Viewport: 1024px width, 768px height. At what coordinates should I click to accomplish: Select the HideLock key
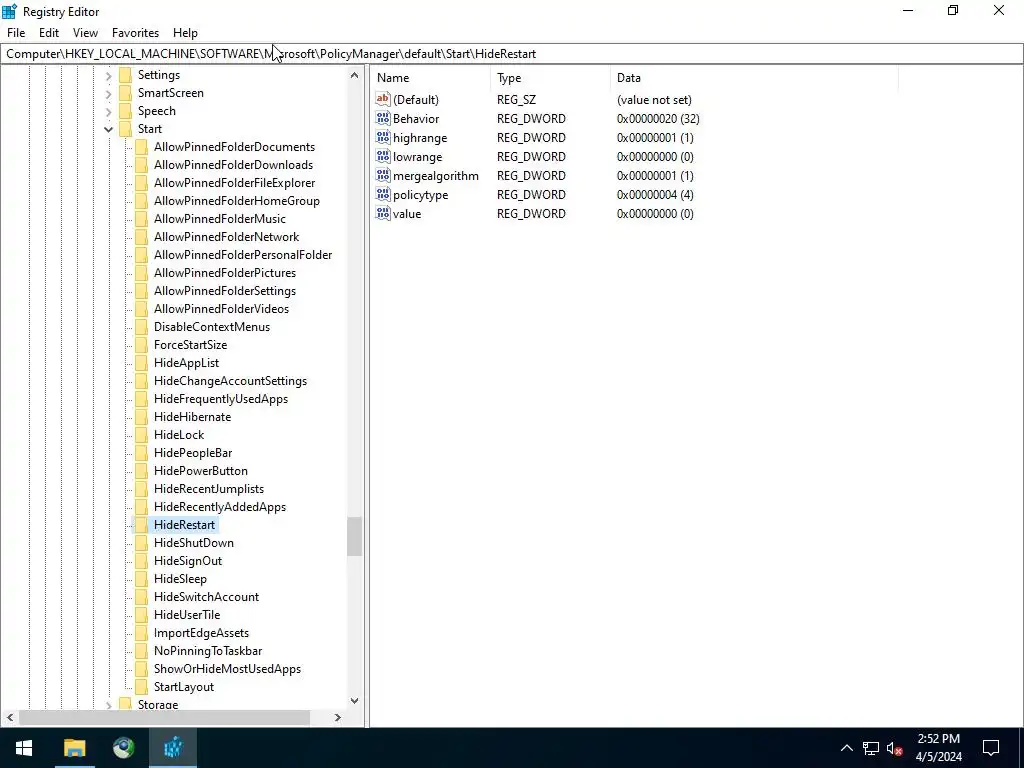click(x=180, y=434)
